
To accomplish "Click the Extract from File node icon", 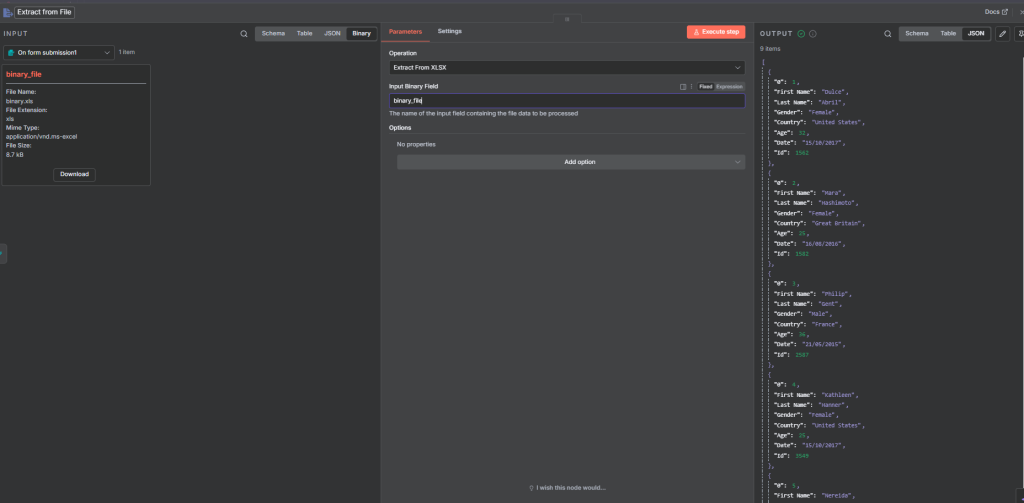I will (x=8, y=11).
